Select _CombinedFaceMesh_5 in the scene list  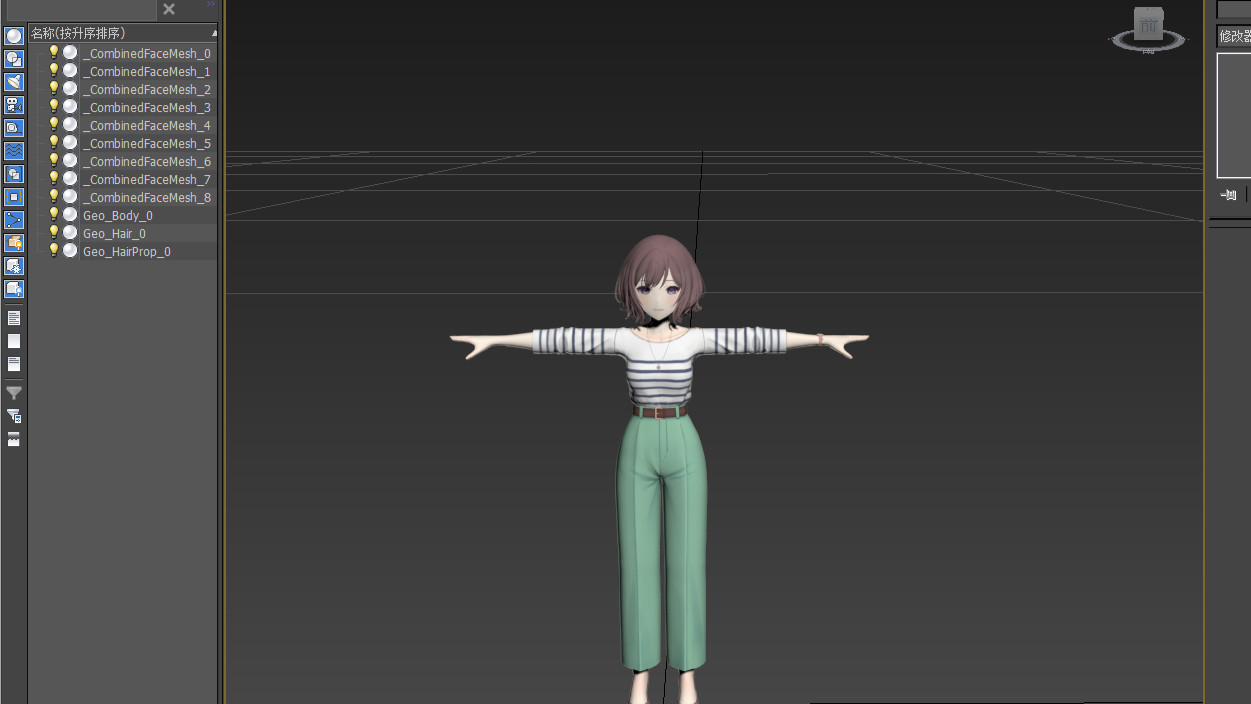click(146, 144)
